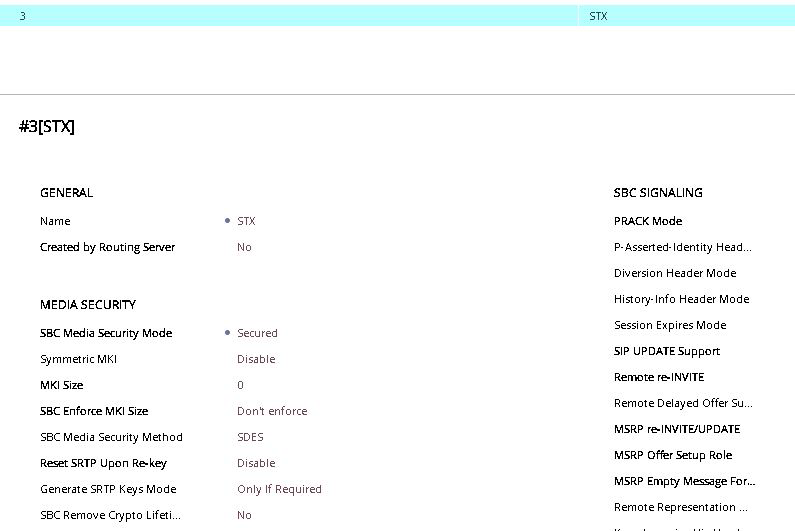Image resolution: width=795 pixels, height=531 pixels.
Task: Click the No value for Created by Routing Server
Action: pyautogui.click(x=244, y=247)
